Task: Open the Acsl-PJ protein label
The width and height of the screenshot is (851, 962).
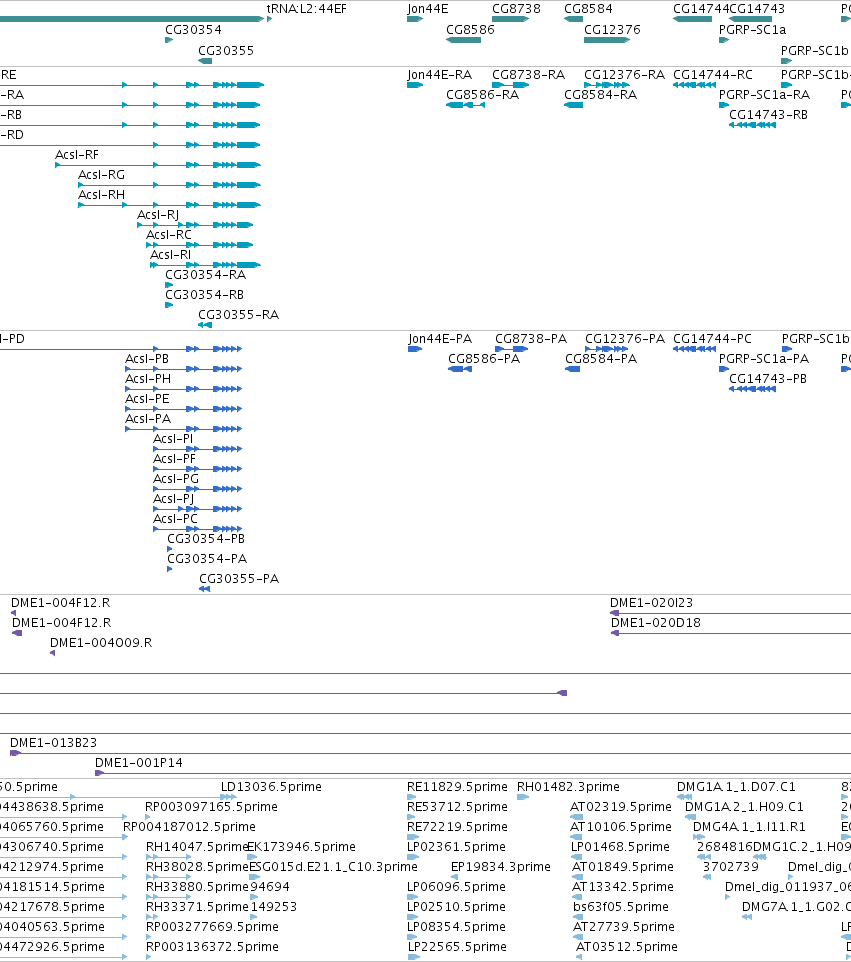Action: pyautogui.click(x=174, y=499)
